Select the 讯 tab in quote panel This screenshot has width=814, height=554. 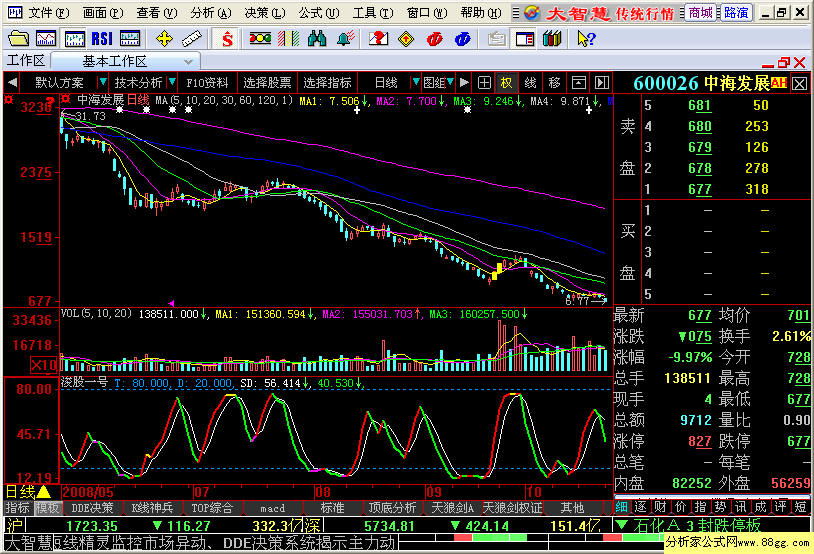pos(740,507)
